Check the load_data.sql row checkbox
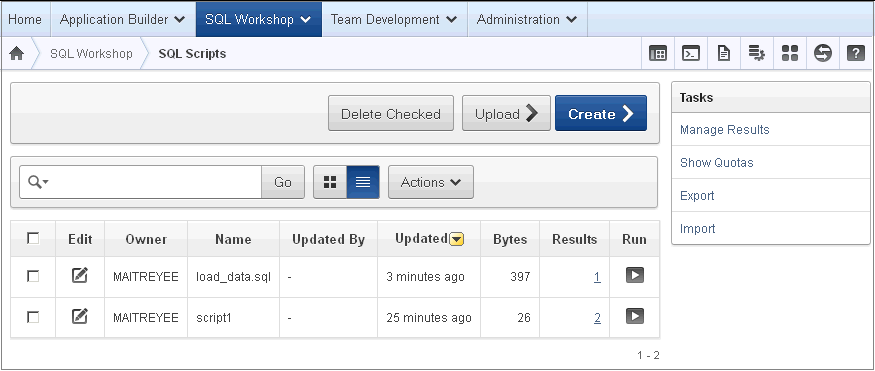This screenshot has width=875, height=371. click(33, 276)
